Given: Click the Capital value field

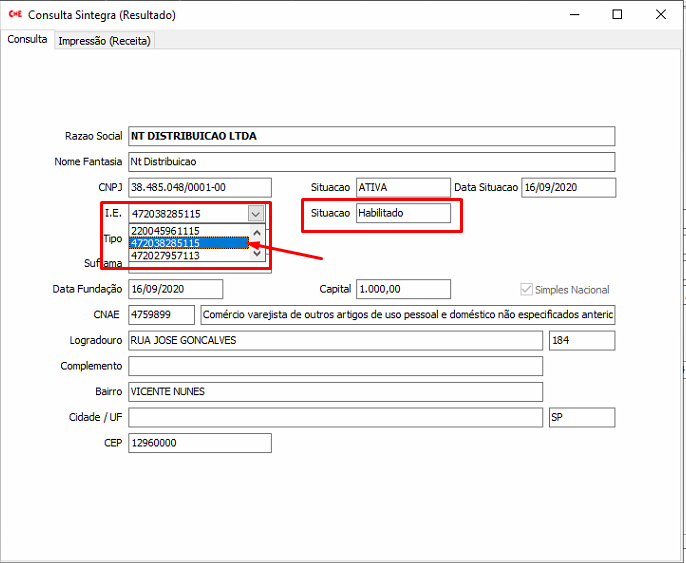Looking at the screenshot, I should (402, 289).
